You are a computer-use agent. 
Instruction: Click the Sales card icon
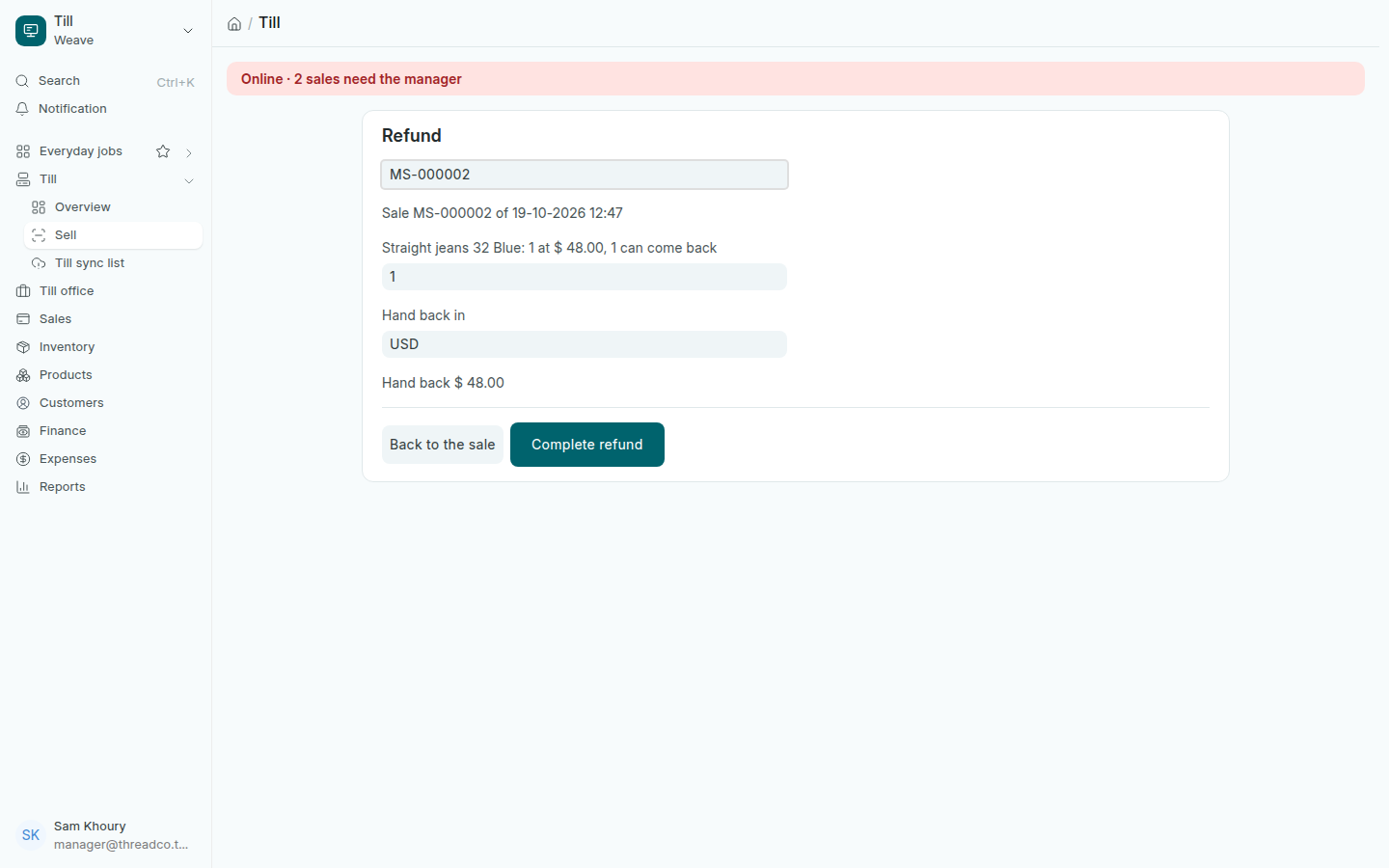(x=23, y=319)
